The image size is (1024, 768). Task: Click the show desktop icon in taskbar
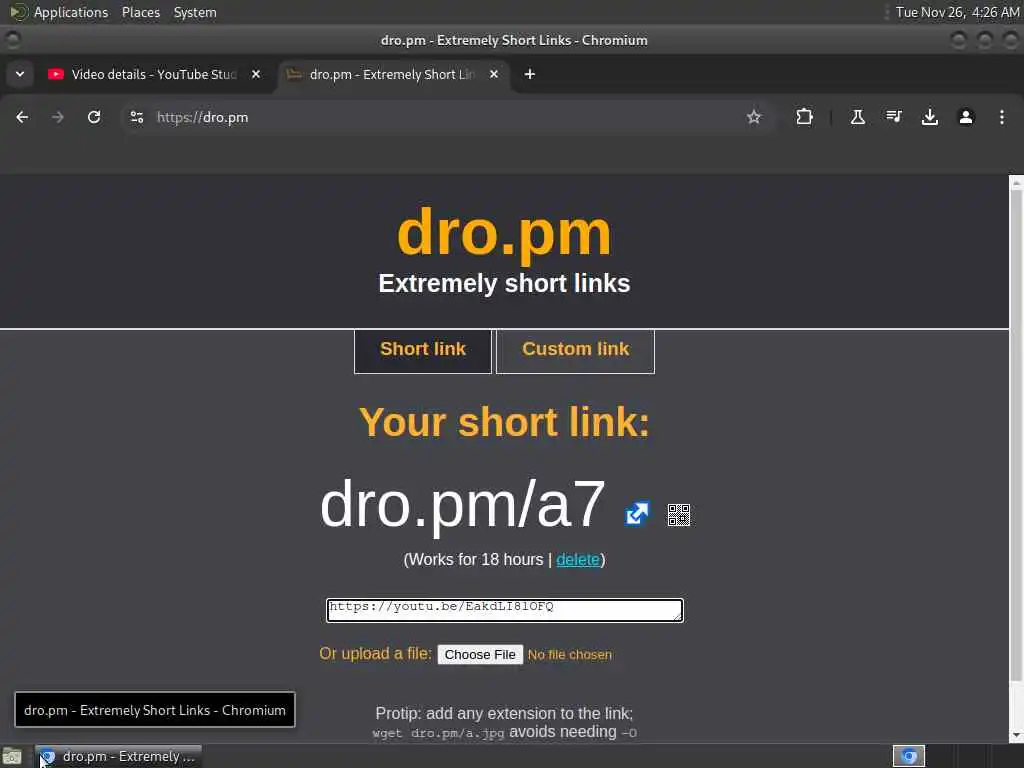click(12, 757)
